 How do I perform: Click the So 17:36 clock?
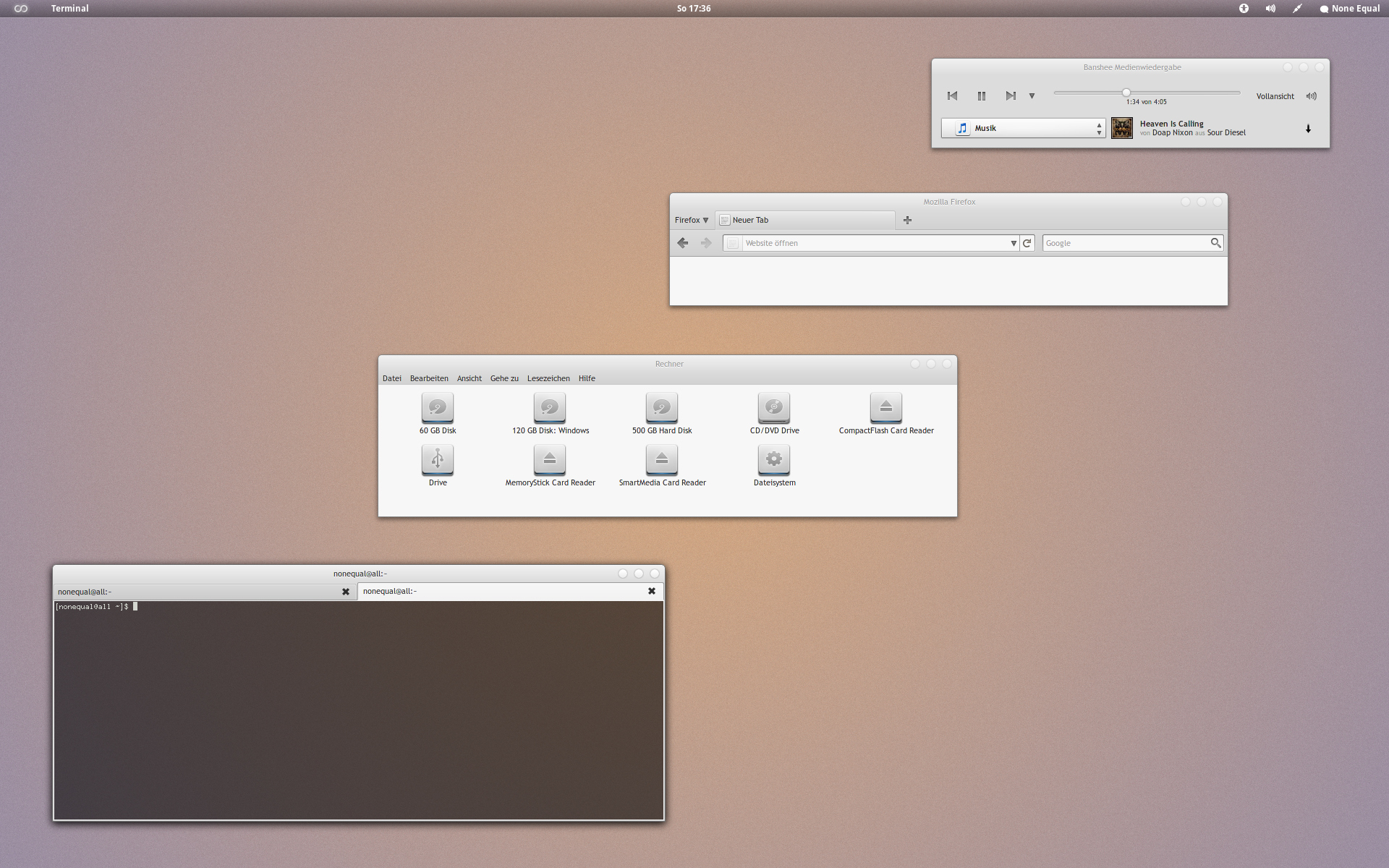click(x=694, y=9)
